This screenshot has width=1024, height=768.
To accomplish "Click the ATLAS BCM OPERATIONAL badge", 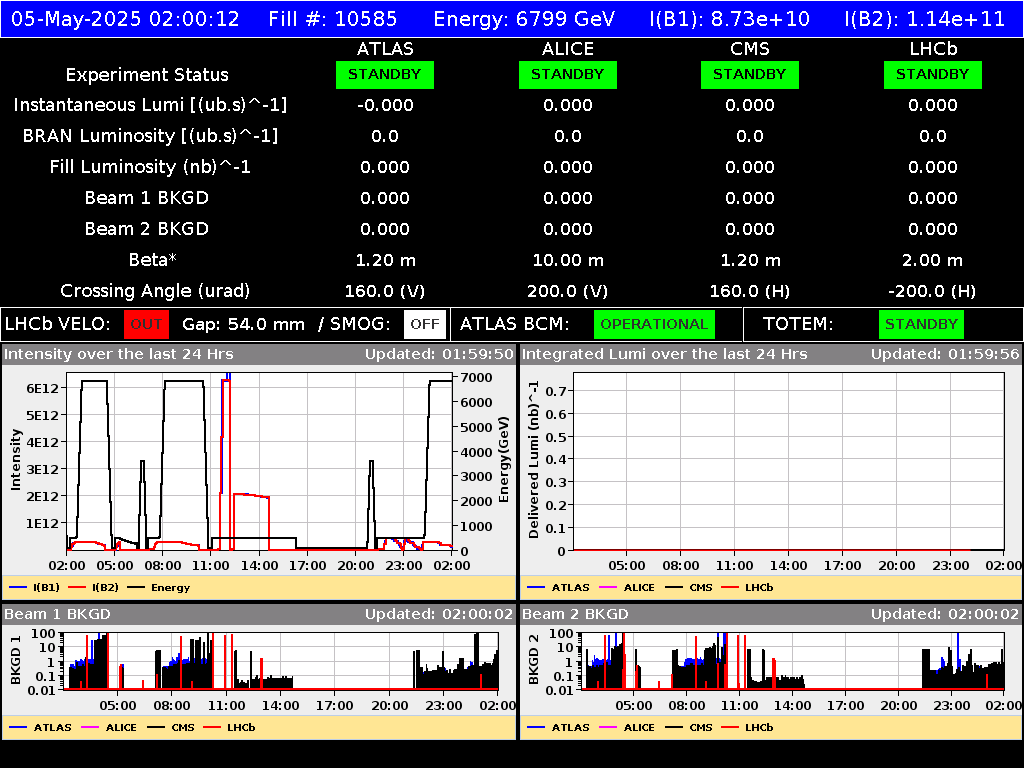I will pyautogui.click(x=654, y=325).
